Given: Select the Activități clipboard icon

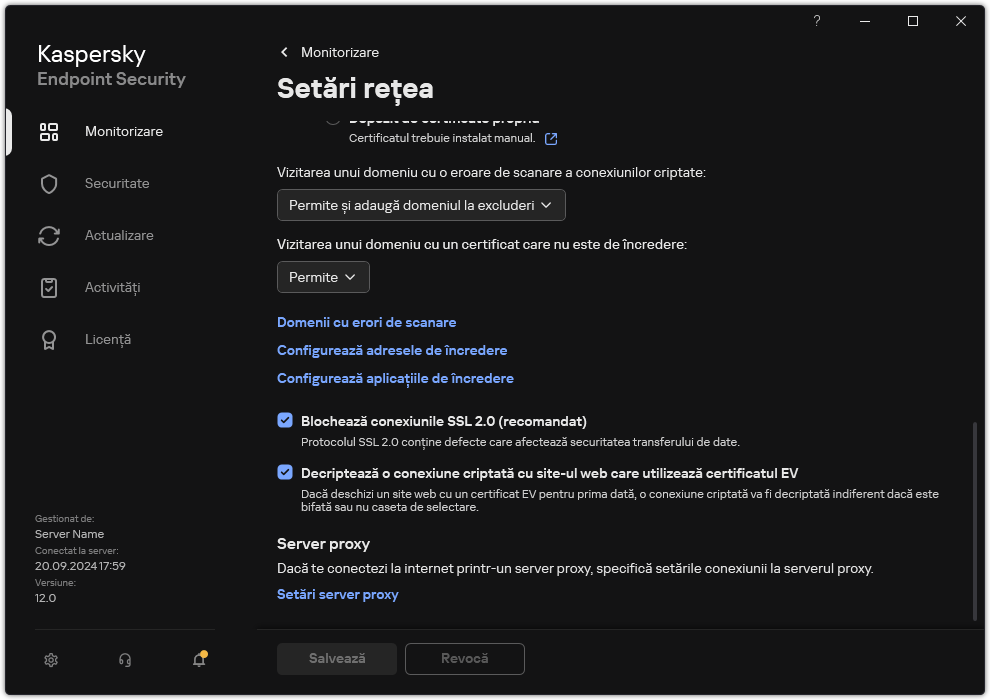Looking at the screenshot, I should tap(49, 287).
